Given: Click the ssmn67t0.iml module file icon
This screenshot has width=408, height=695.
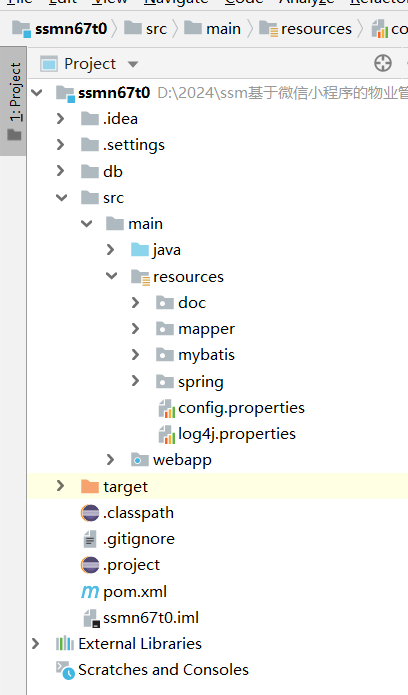Looking at the screenshot, I should click(x=91, y=618).
